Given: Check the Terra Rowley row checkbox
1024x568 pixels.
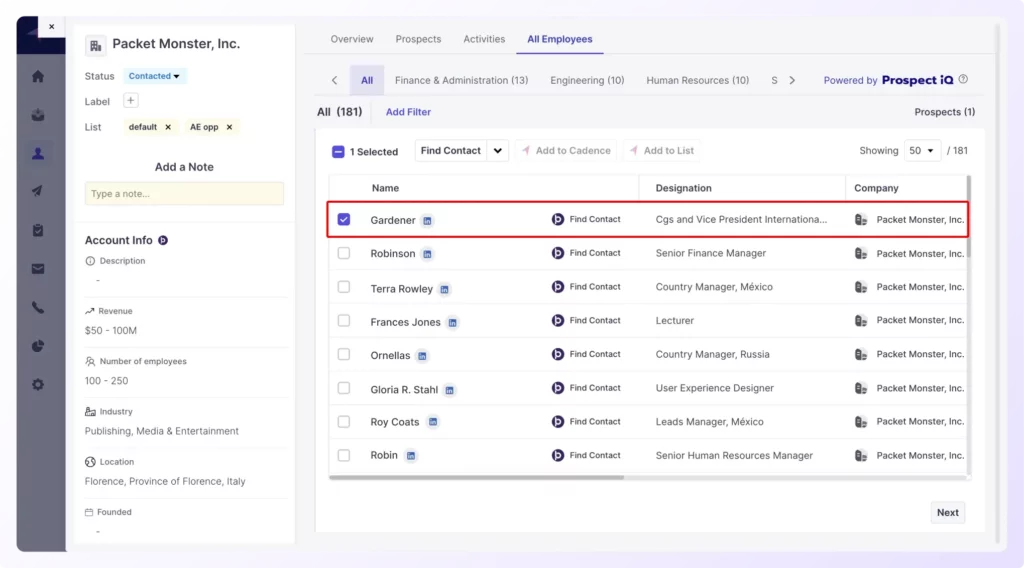Looking at the screenshot, I should tap(344, 287).
